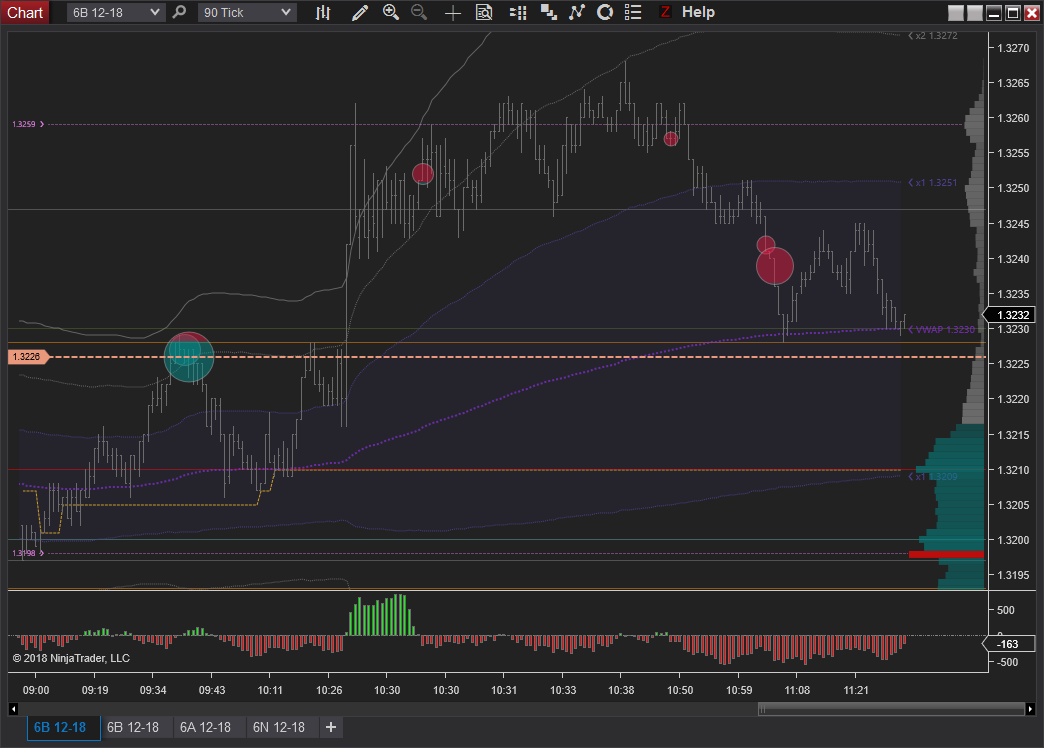Select the x1 1.3209 band label

933,476
